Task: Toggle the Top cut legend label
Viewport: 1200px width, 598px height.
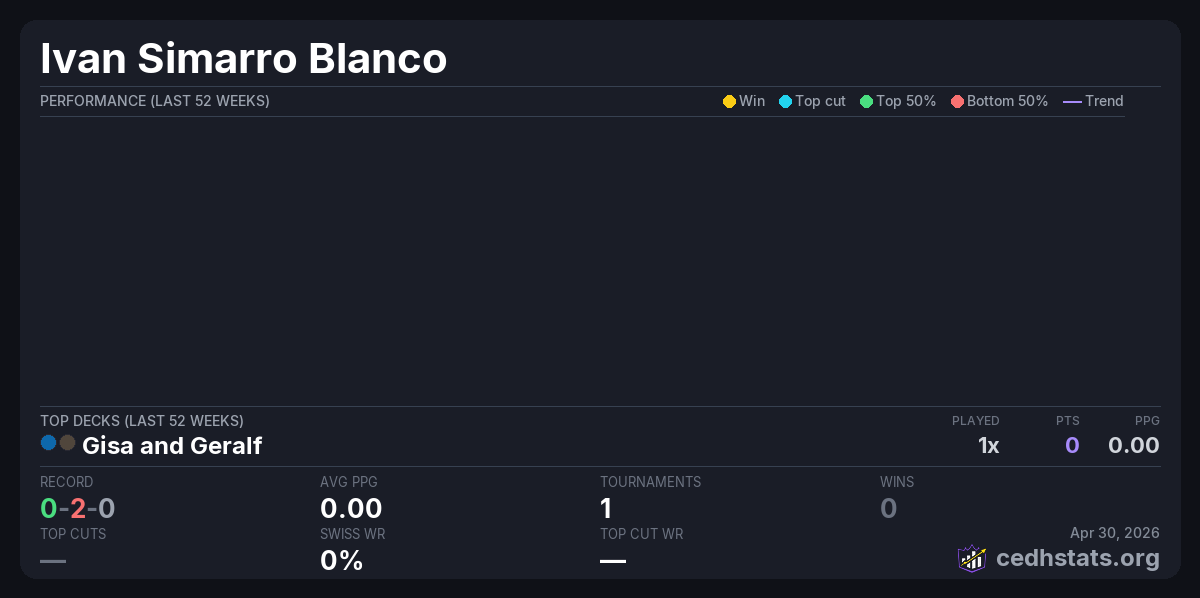Action: 820,101
